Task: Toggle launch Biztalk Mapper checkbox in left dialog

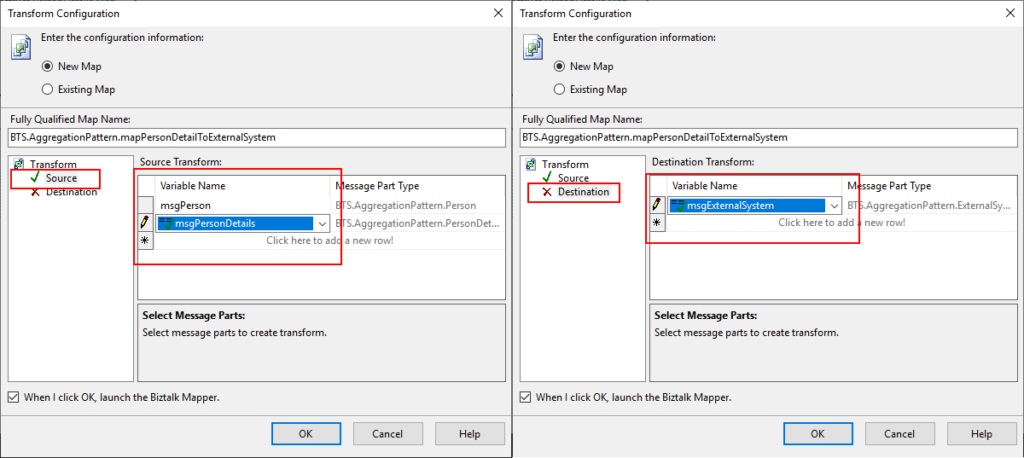Action: point(13,397)
